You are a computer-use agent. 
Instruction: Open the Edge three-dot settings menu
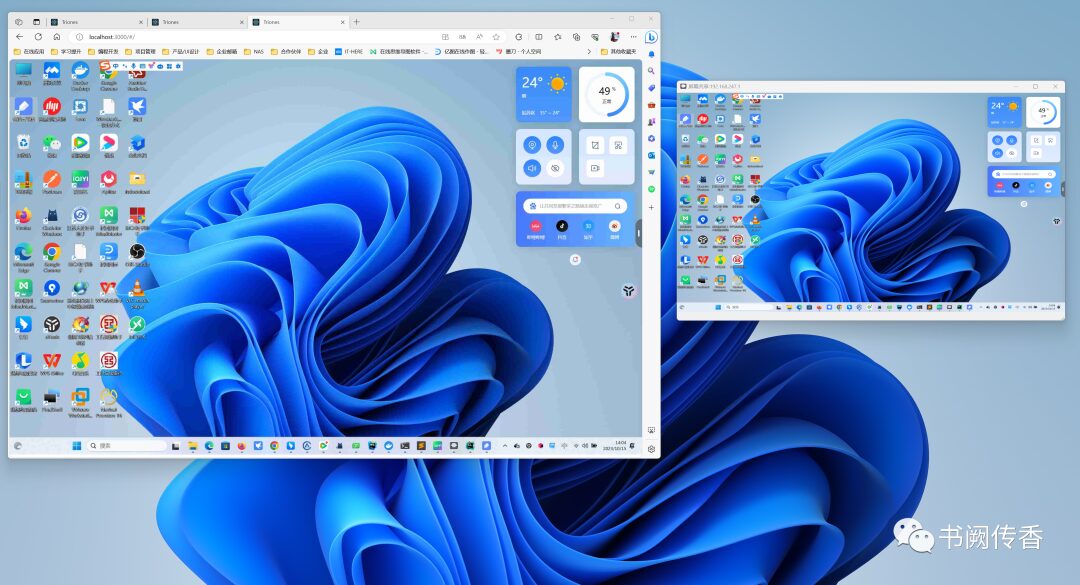[x=633, y=37]
